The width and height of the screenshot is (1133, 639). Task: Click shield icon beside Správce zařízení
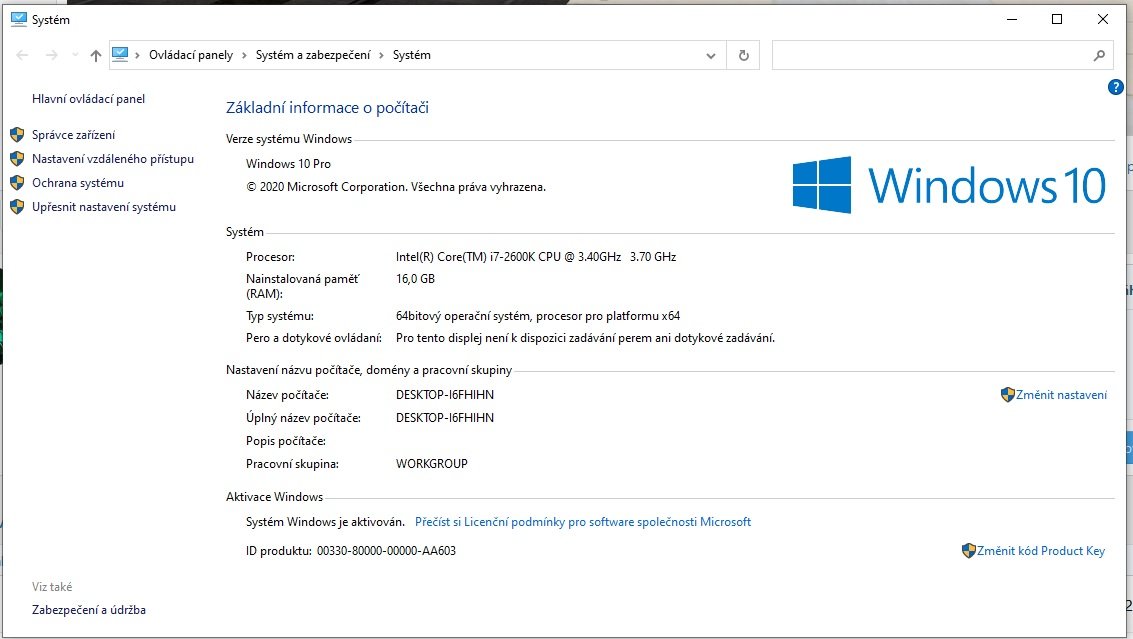(16, 135)
